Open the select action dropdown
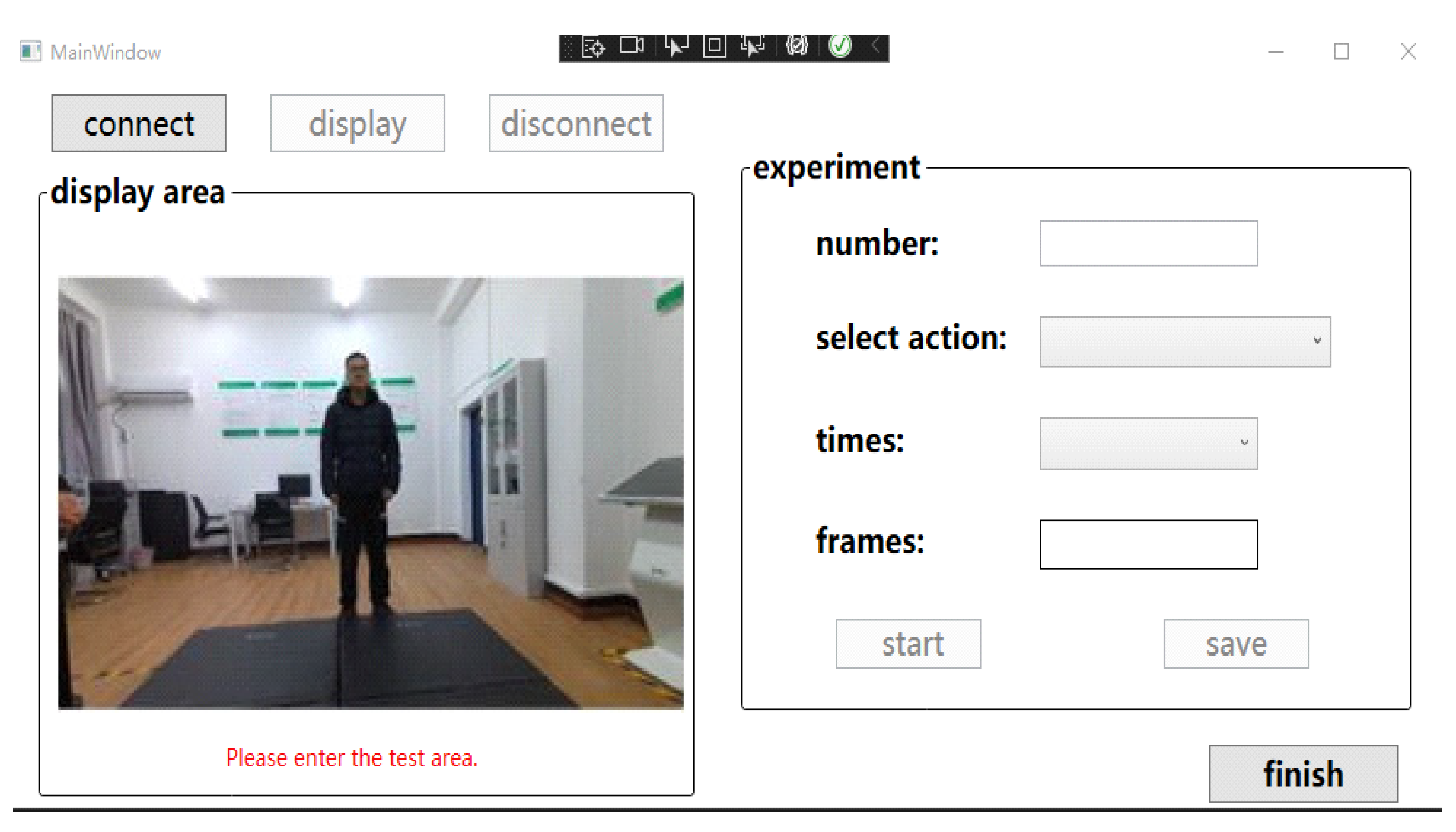 (x=1184, y=341)
